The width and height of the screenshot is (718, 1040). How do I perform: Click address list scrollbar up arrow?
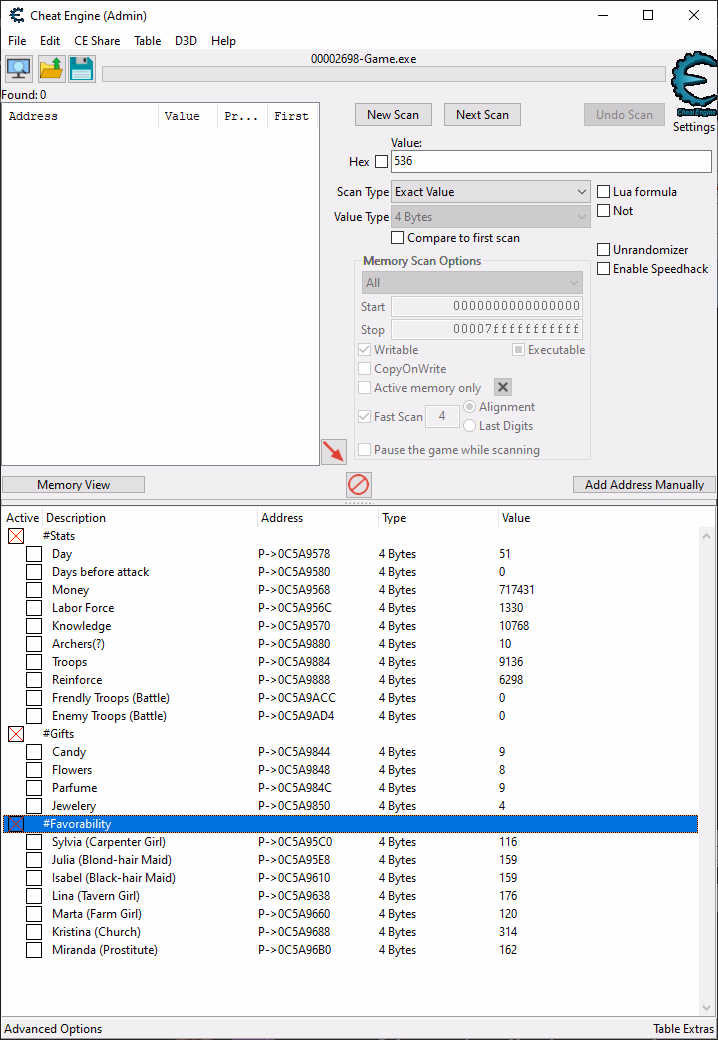706,536
